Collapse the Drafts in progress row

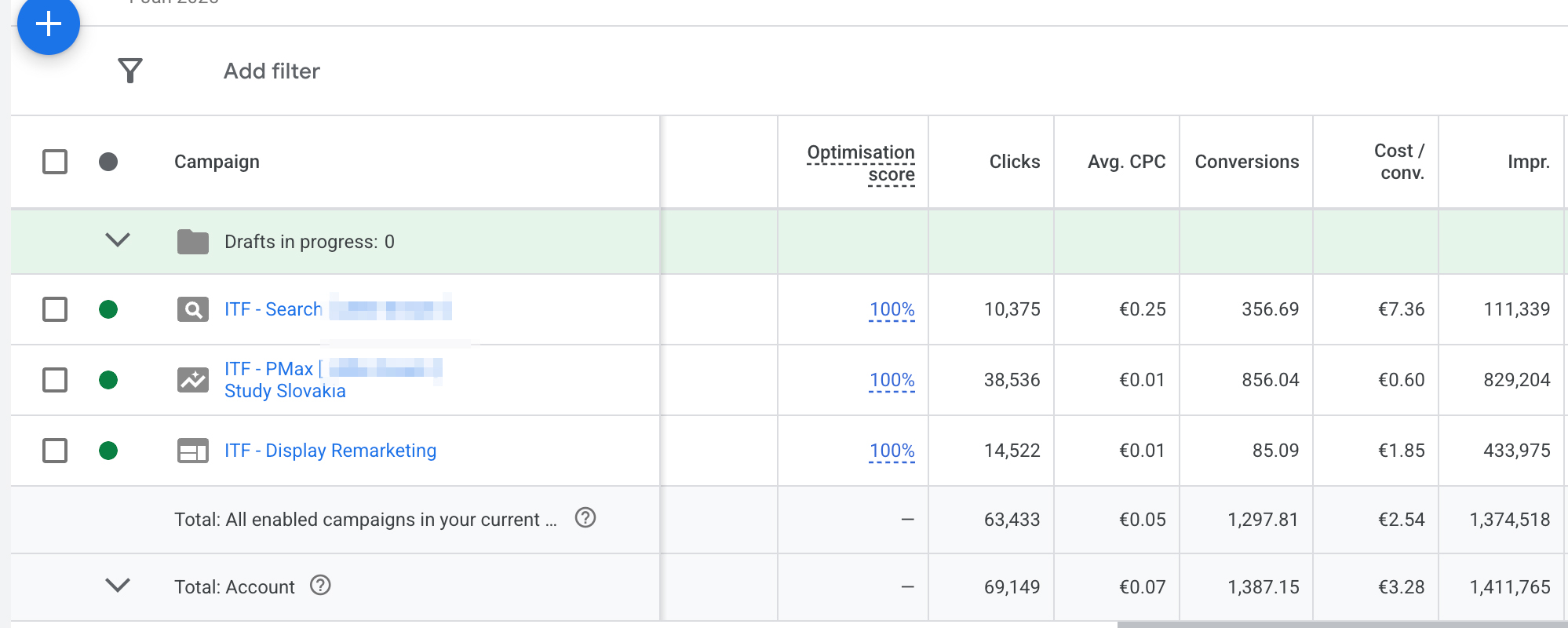coord(118,239)
